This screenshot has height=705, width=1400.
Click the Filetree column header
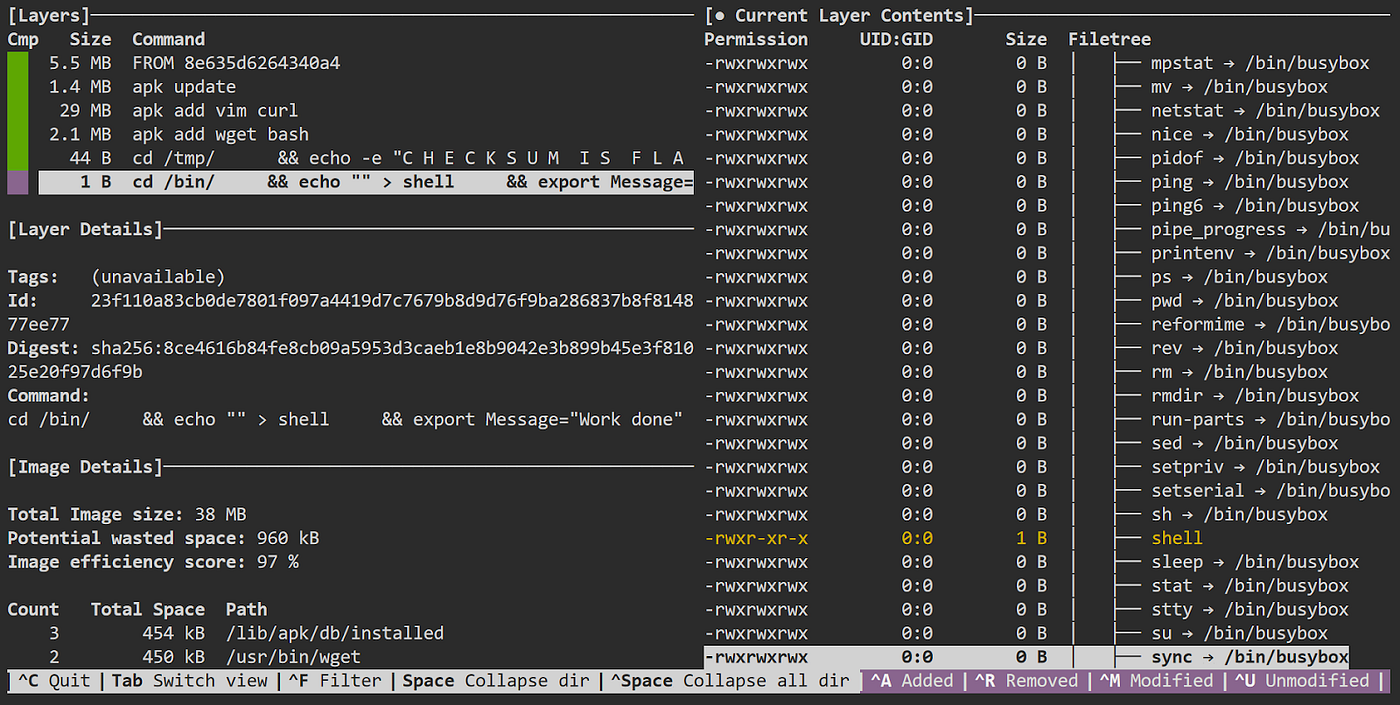tap(1109, 40)
